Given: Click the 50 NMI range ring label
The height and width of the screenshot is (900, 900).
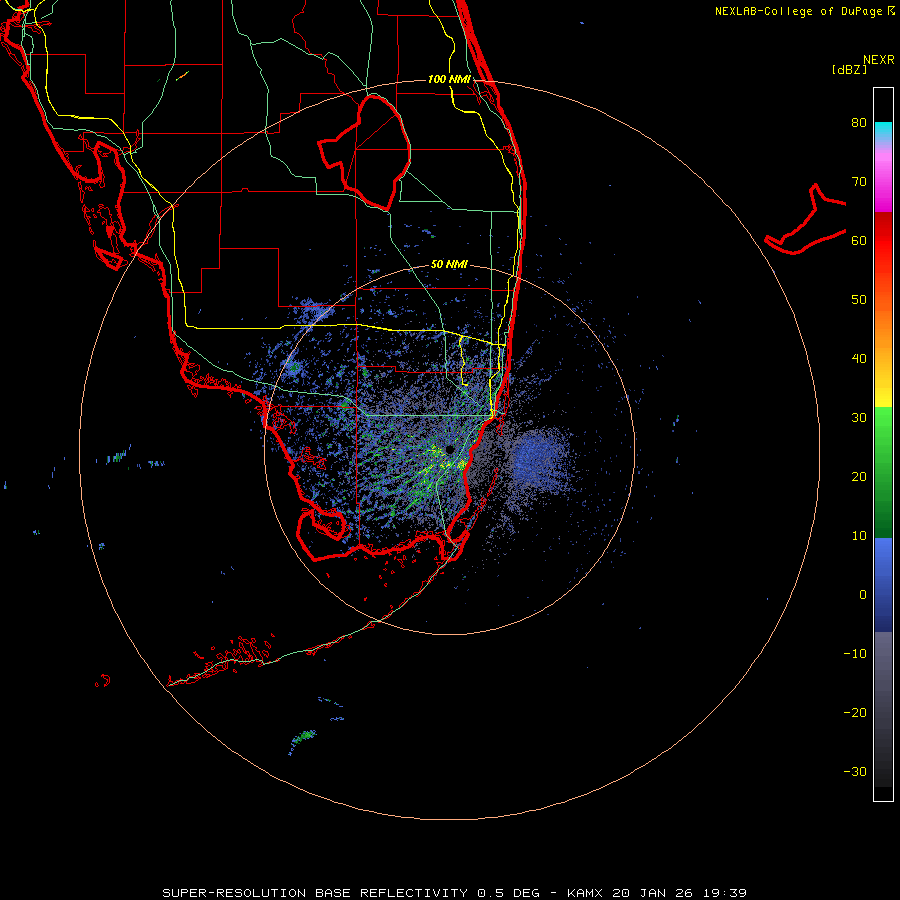Looking at the screenshot, I should click(x=449, y=264).
